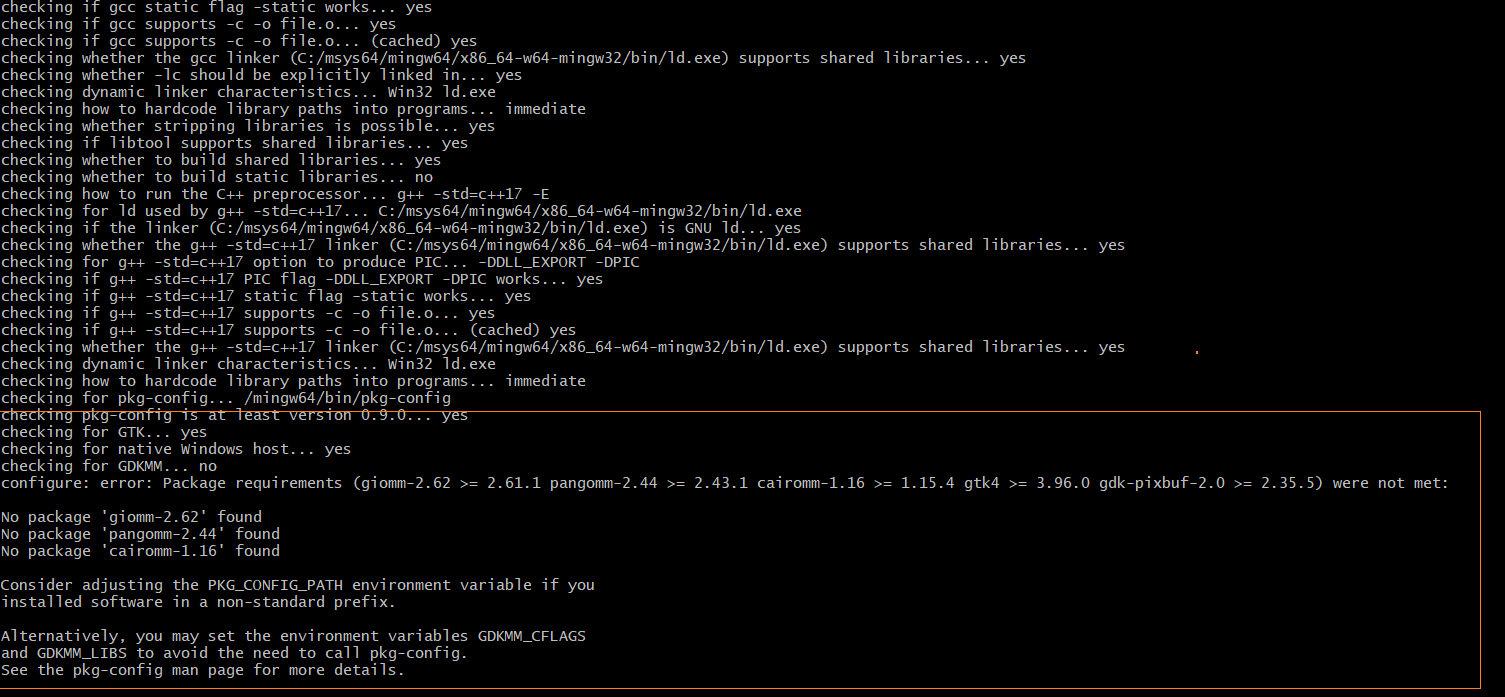Click the 'GDKMM_LIBS' text in the last paragraph
The width and height of the screenshot is (1505, 697).
click(x=82, y=653)
